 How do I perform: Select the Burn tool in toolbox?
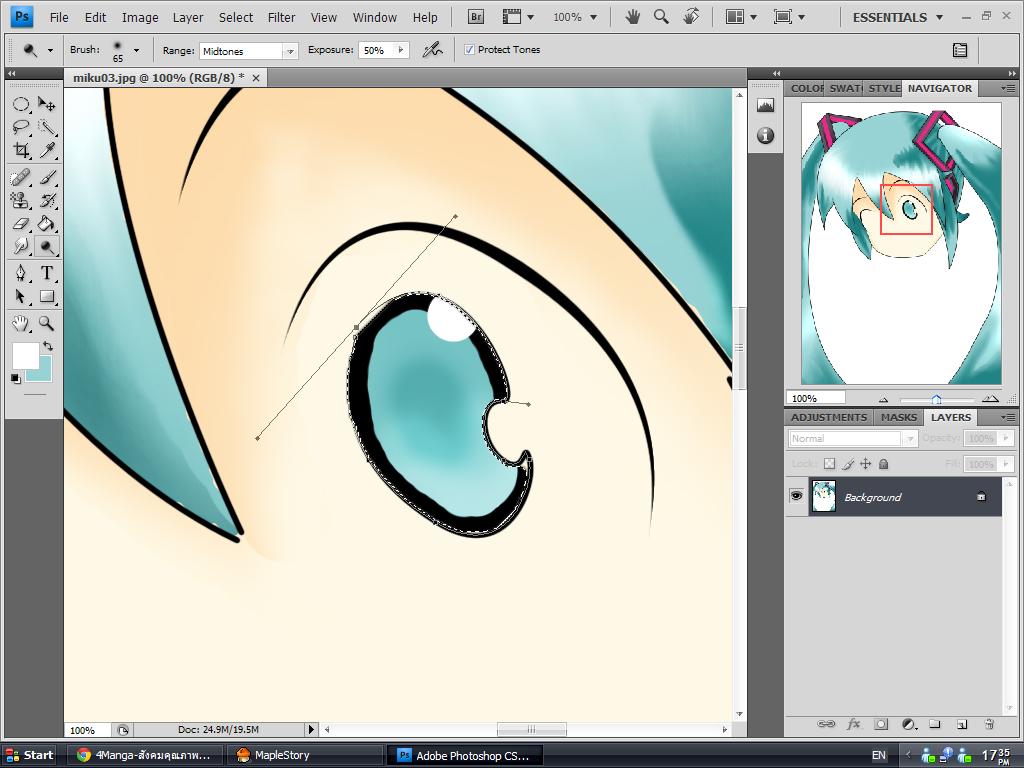tap(46, 246)
